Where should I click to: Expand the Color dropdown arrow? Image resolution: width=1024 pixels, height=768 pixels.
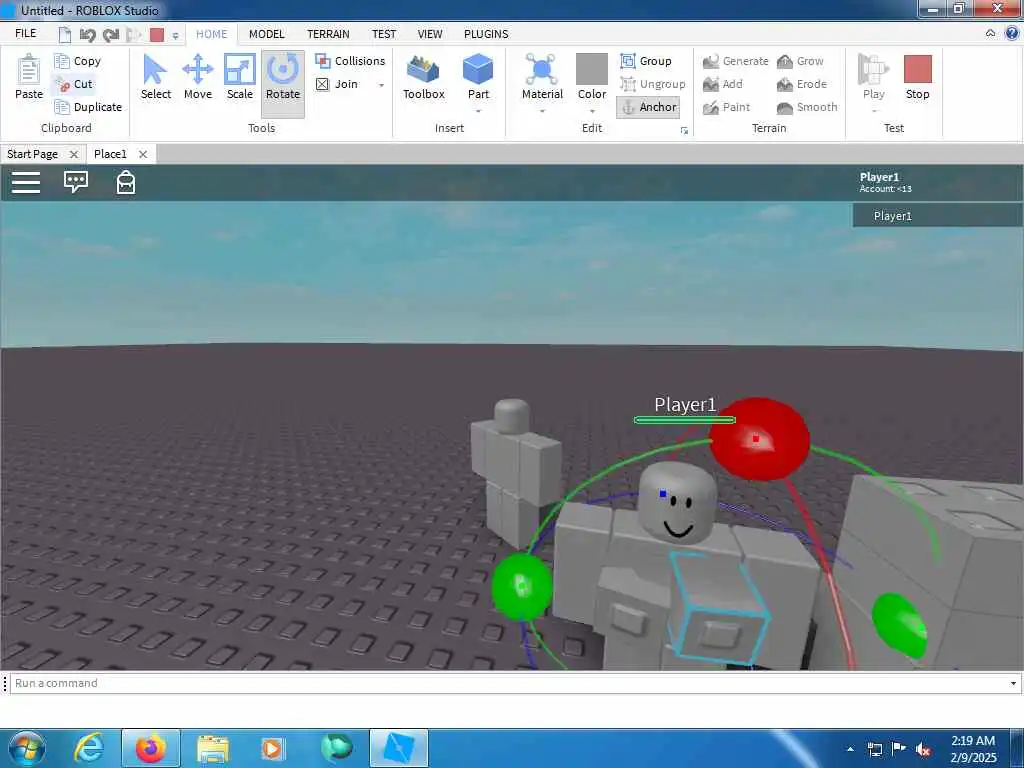(592, 111)
